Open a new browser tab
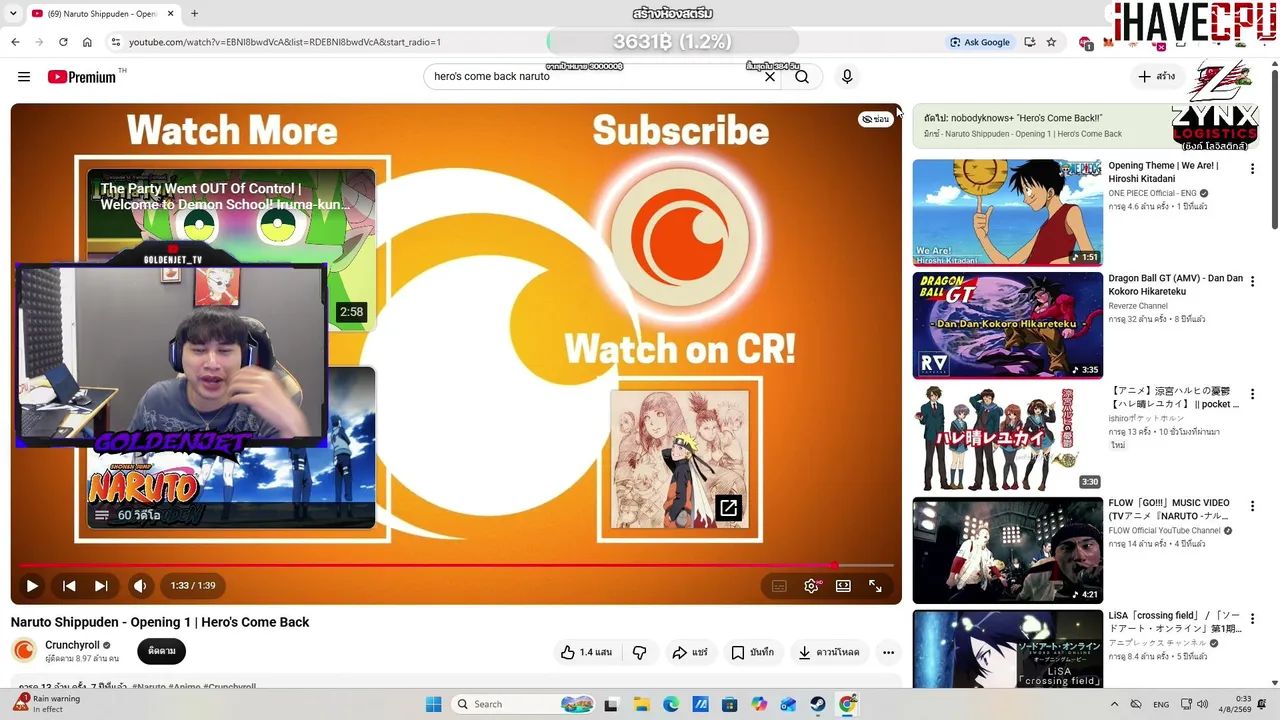This screenshot has width=1280, height=720. [194, 14]
